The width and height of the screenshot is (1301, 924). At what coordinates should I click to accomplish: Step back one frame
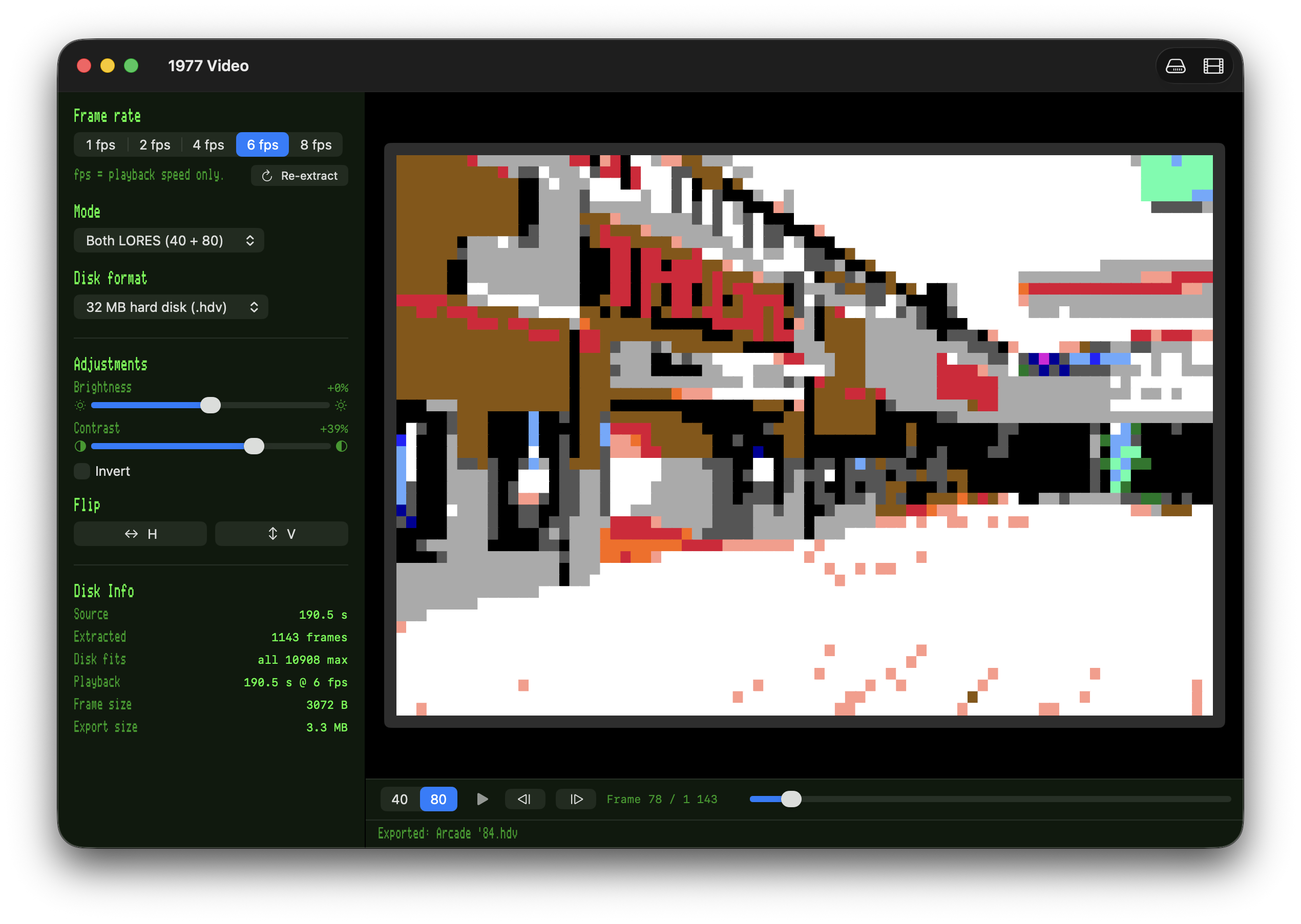(524, 800)
